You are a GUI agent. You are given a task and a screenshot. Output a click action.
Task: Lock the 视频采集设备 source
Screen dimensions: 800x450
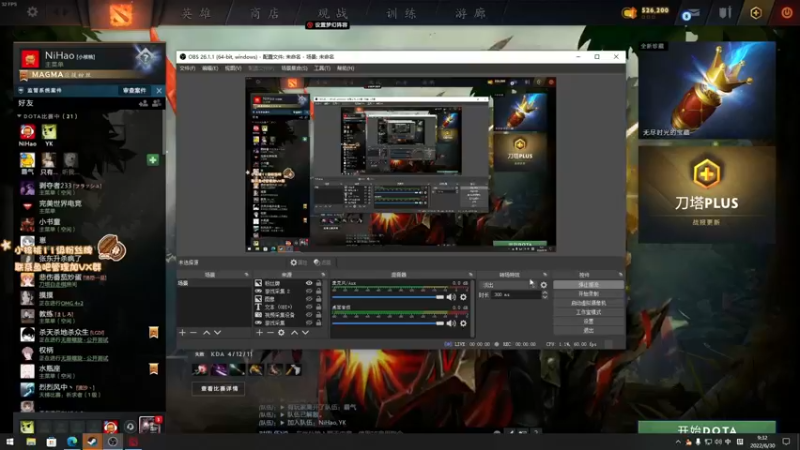coord(318,315)
